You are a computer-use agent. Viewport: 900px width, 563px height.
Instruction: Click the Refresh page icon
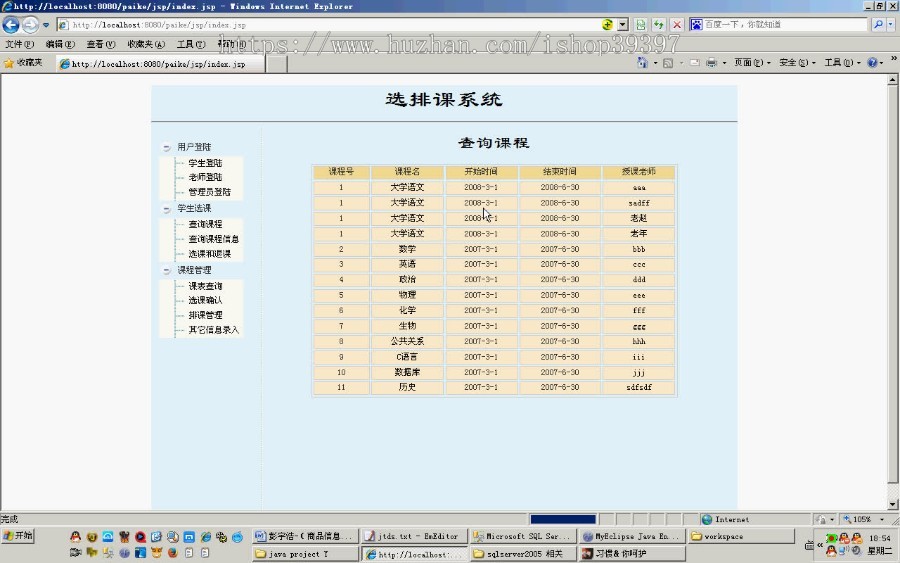coord(658,25)
